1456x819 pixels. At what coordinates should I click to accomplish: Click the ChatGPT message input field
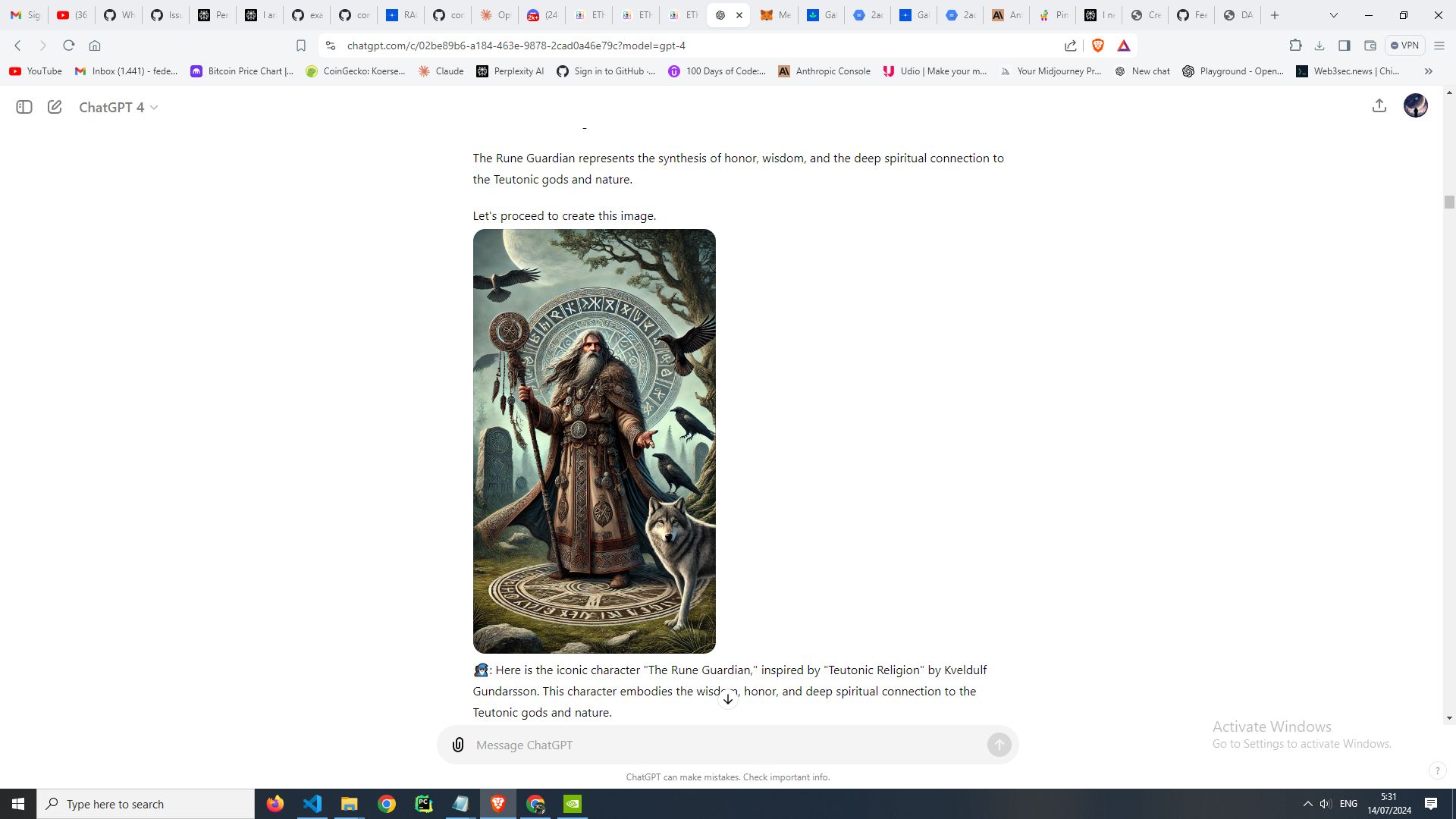pos(728,744)
